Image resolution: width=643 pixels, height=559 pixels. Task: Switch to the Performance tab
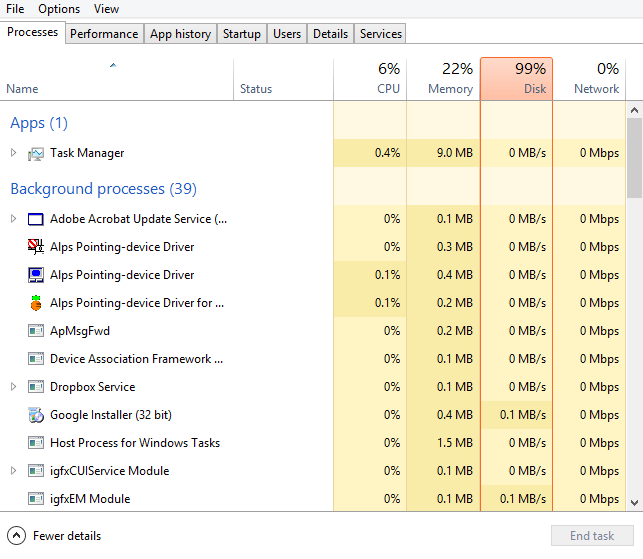(104, 34)
